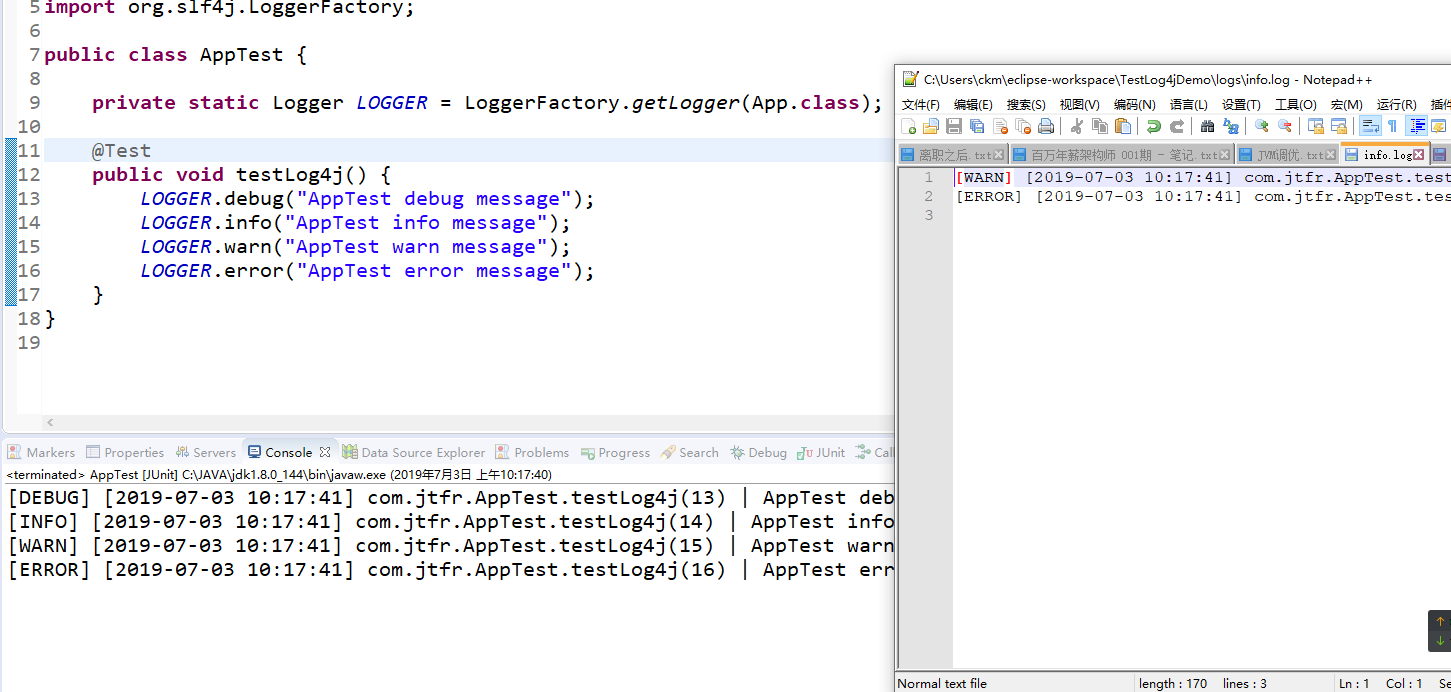
Task: Open the Progress view tab
Action: tap(615, 452)
